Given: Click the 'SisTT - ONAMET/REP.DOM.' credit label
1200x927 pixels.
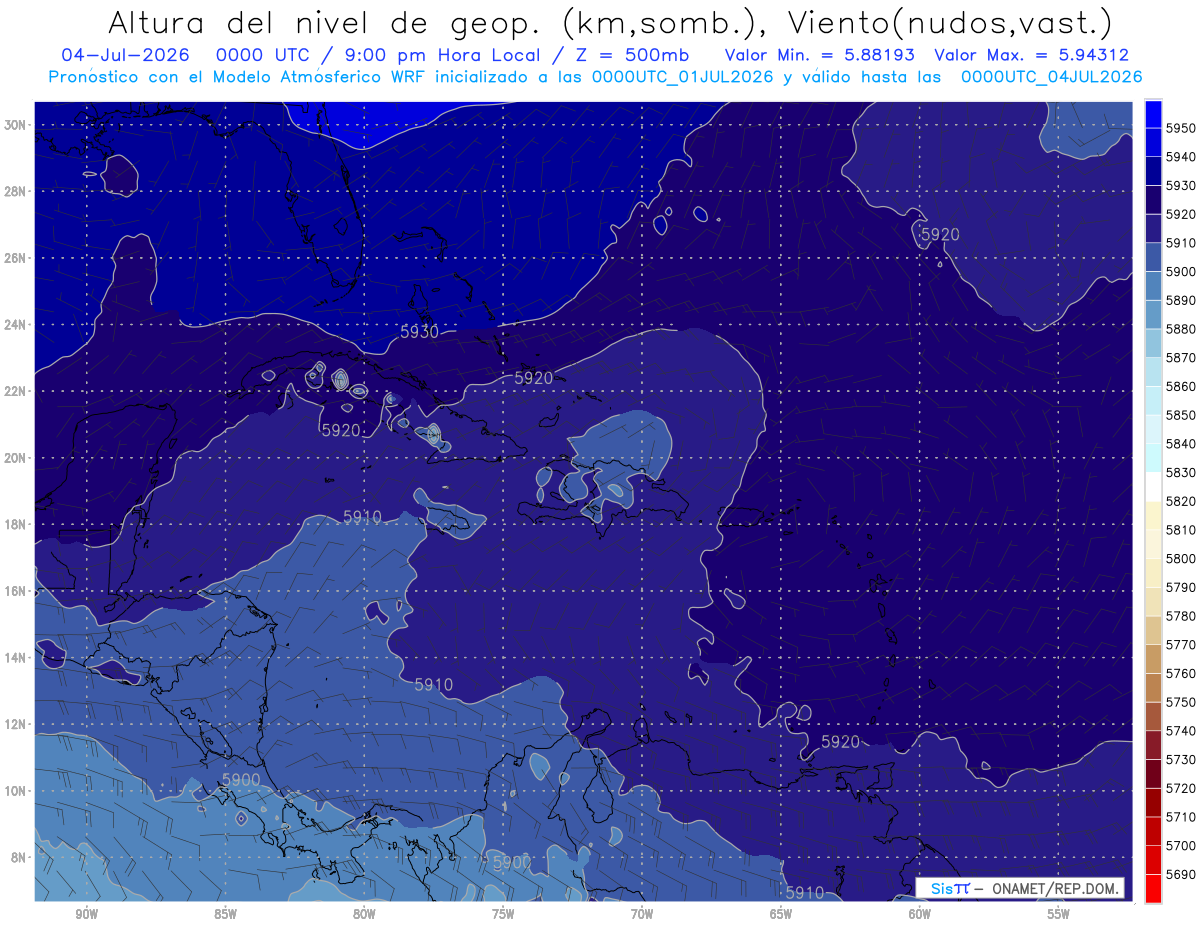Looking at the screenshot, I should click(1020, 888).
